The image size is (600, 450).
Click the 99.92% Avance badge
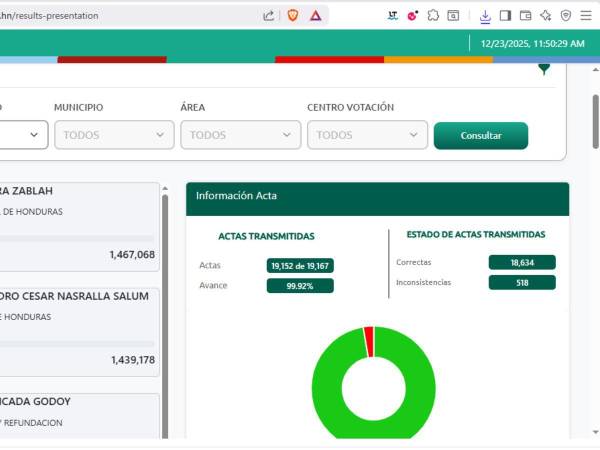click(x=300, y=285)
